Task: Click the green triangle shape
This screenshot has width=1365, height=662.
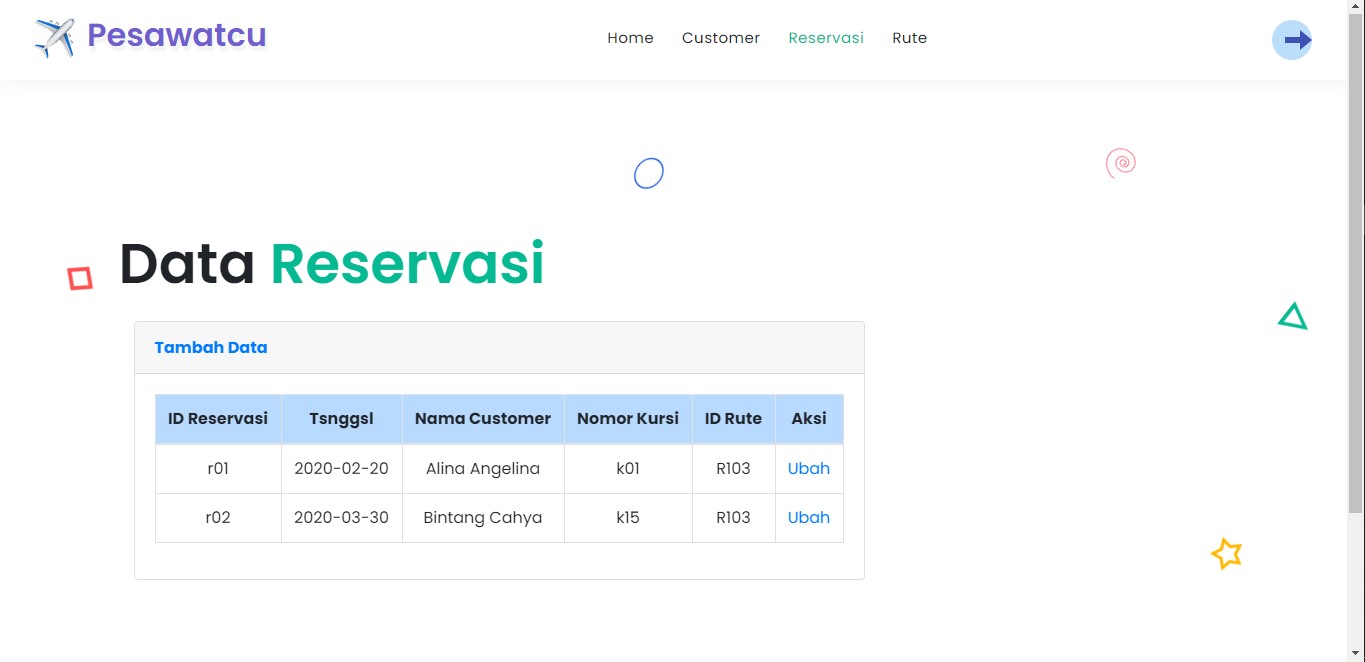Action: coord(1292,317)
